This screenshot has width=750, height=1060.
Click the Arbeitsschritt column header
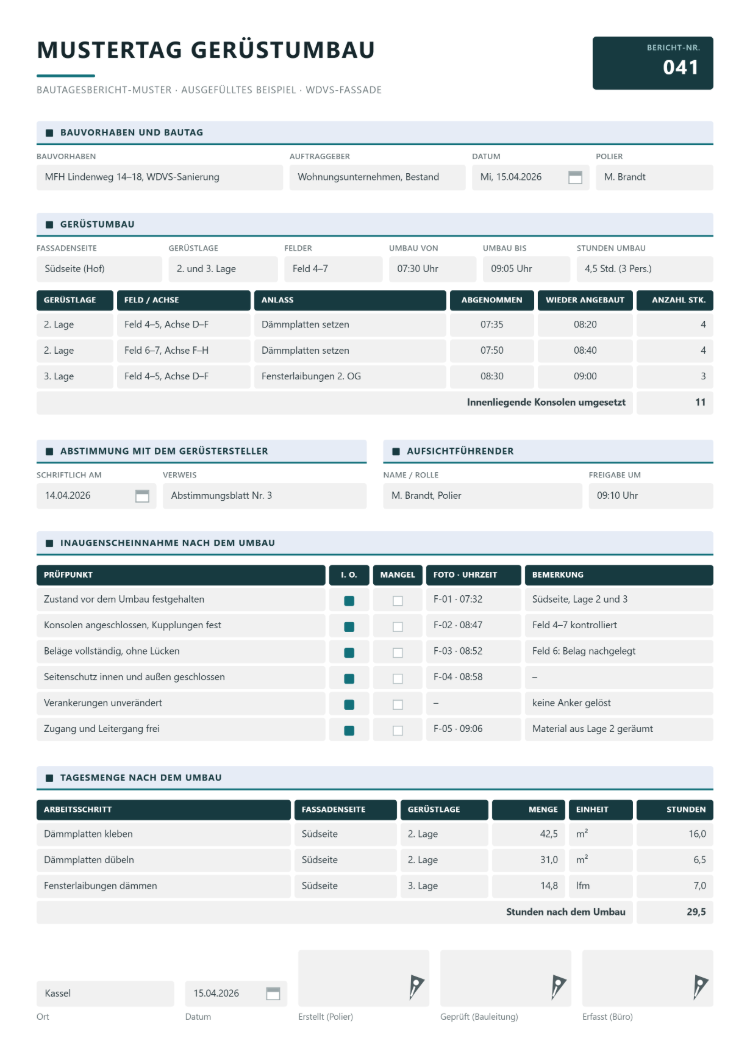coord(163,809)
